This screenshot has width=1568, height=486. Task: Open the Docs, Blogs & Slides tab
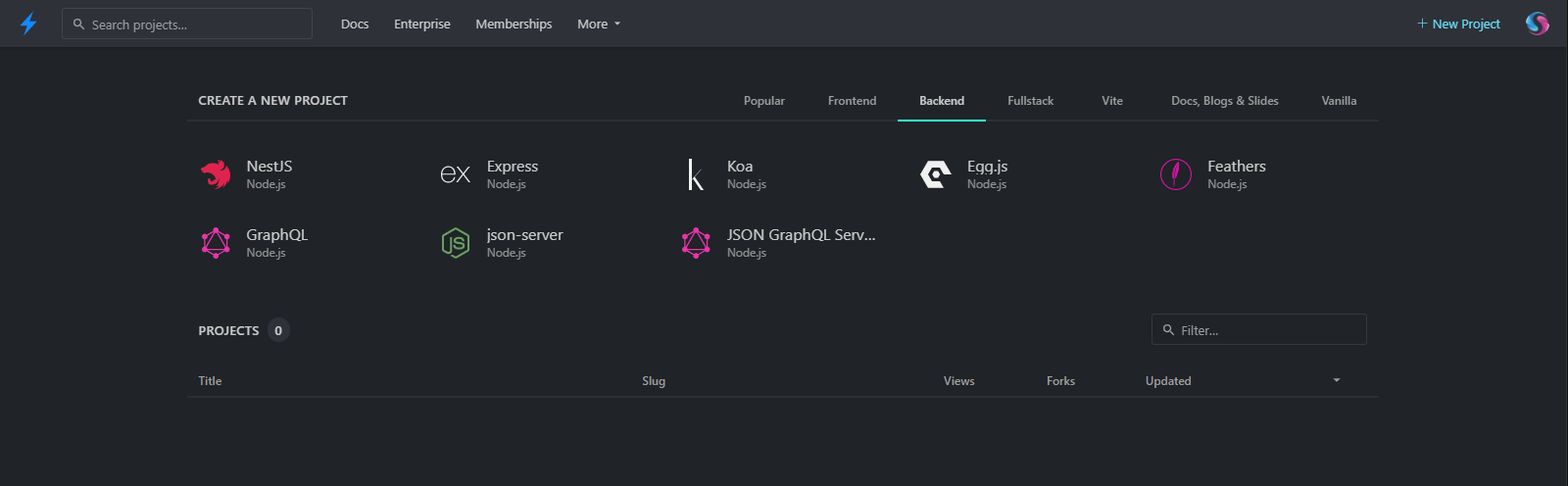(x=1225, y=101)
